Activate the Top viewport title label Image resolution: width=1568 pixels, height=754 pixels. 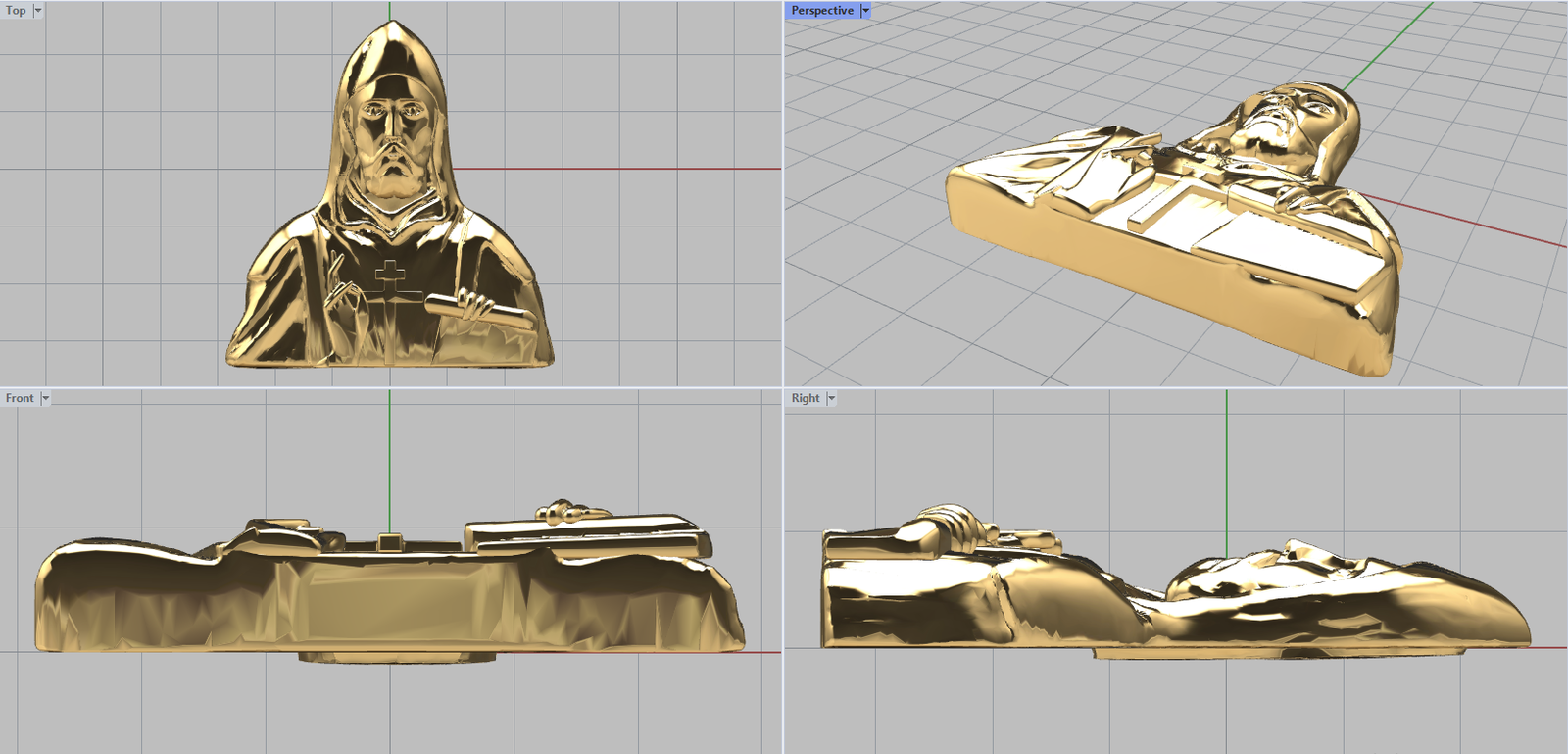point(16,11)
